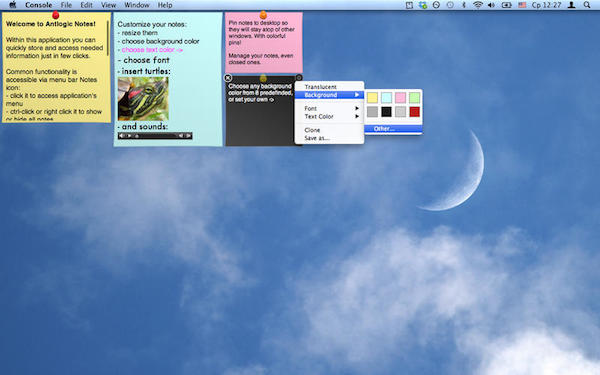
Task: Pick the black background swatch
Action: pyautogui.click(x=386, y=112)
